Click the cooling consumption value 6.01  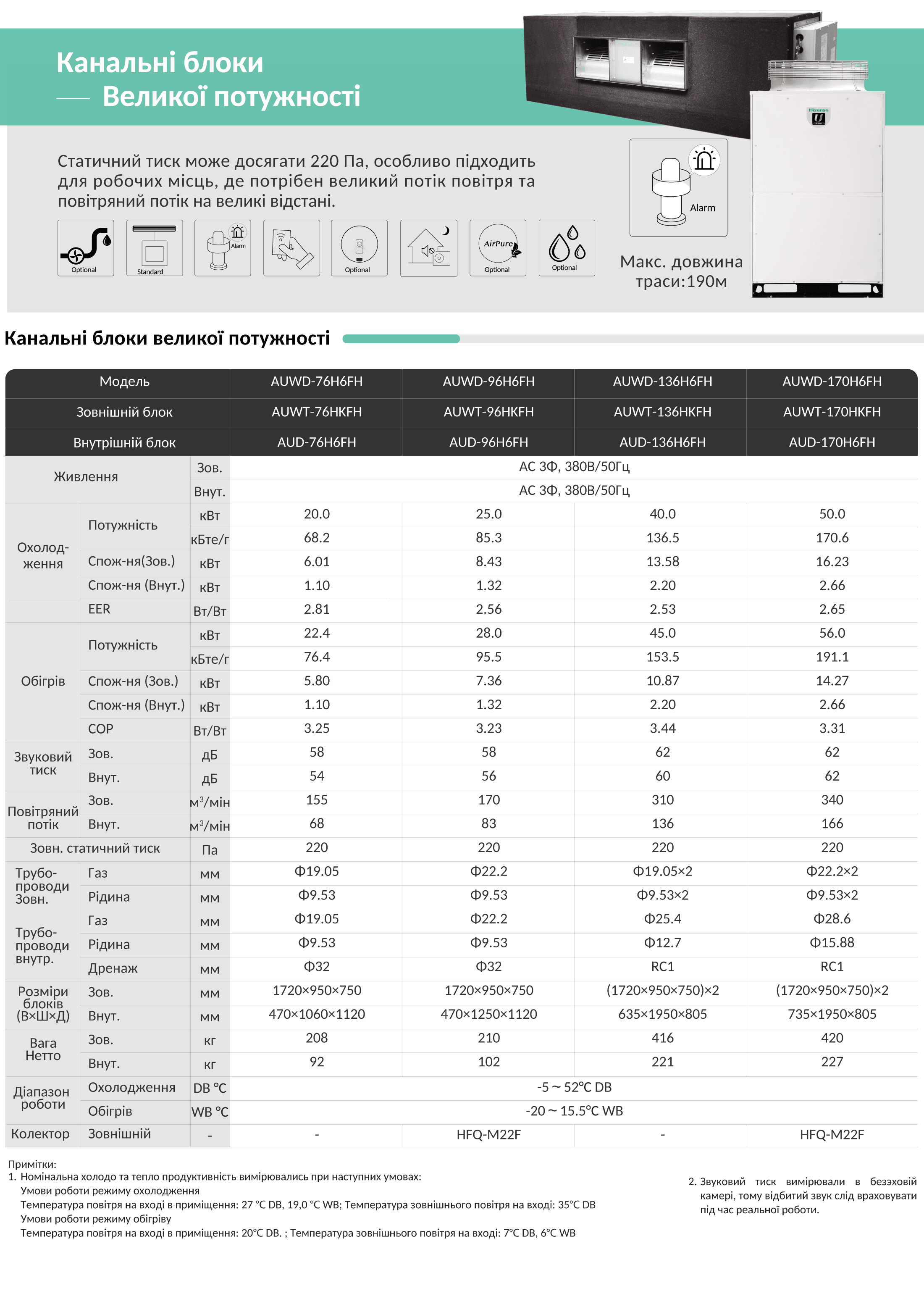point(317,562)
